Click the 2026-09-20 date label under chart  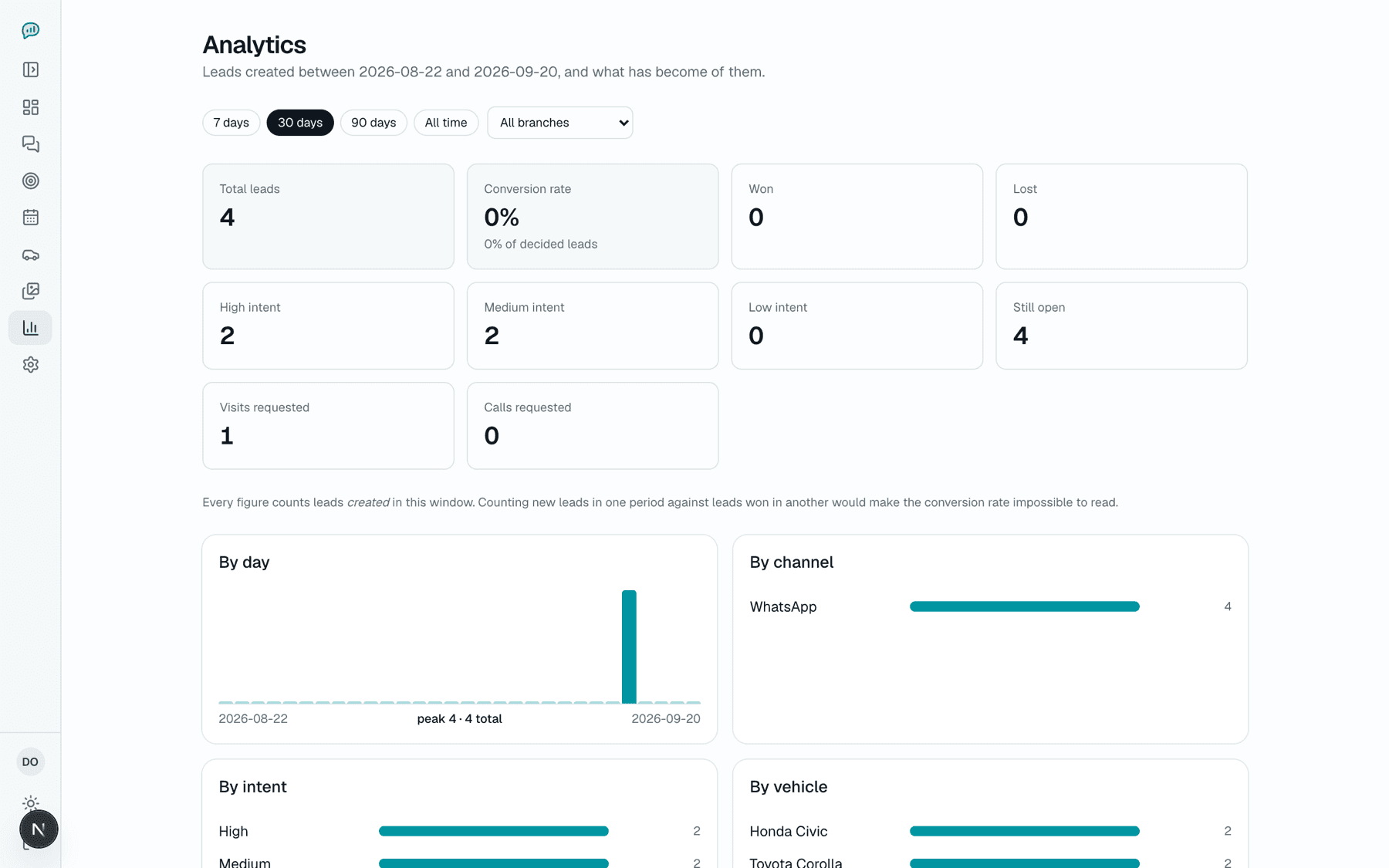tap(666, 719)
